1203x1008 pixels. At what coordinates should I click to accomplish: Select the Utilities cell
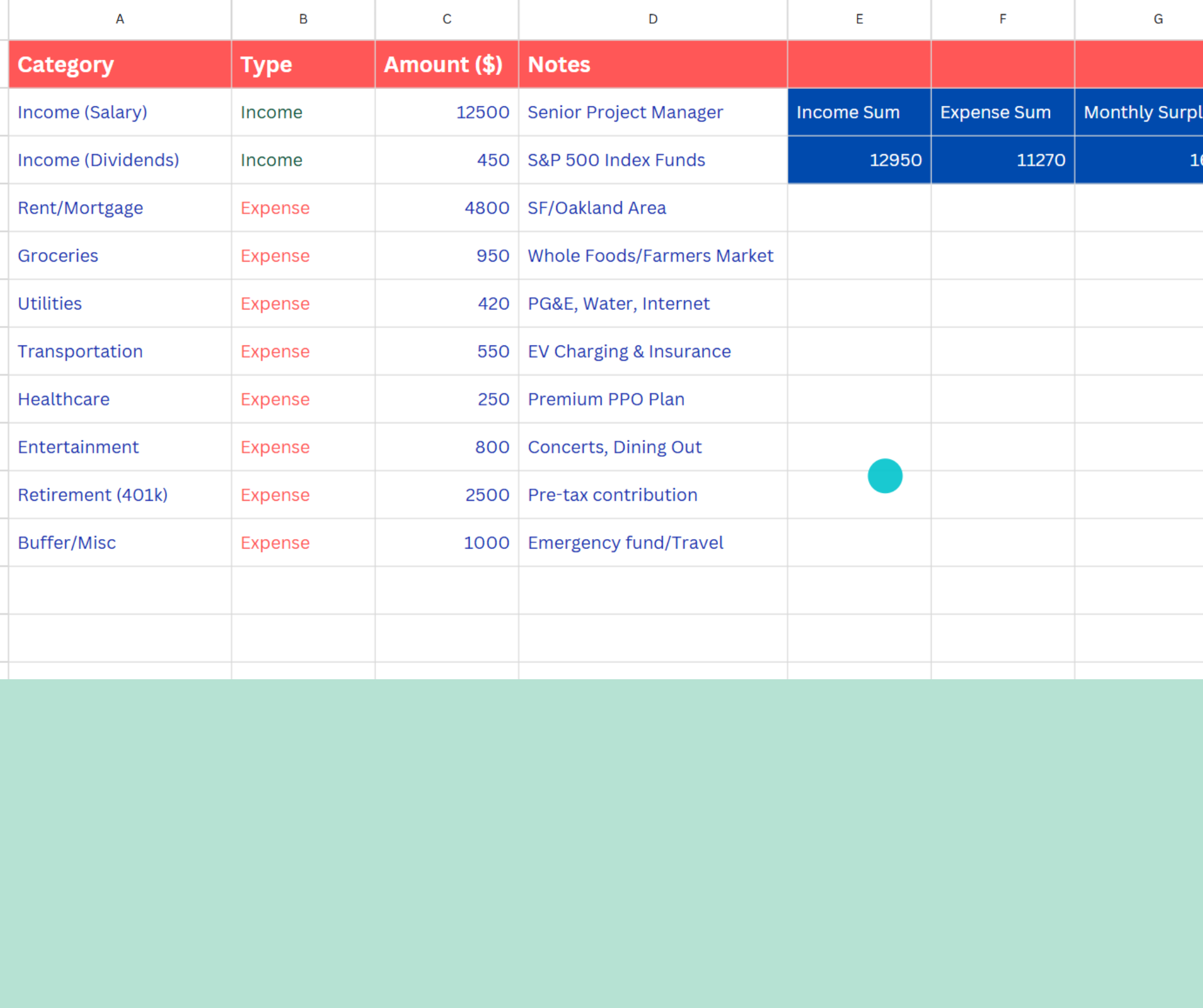click(120, 303)
